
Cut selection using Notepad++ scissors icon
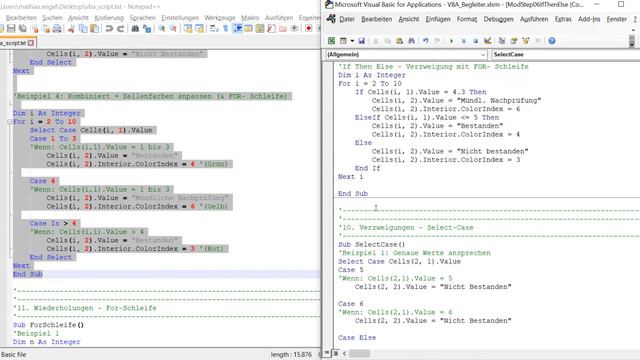point(71,29)
